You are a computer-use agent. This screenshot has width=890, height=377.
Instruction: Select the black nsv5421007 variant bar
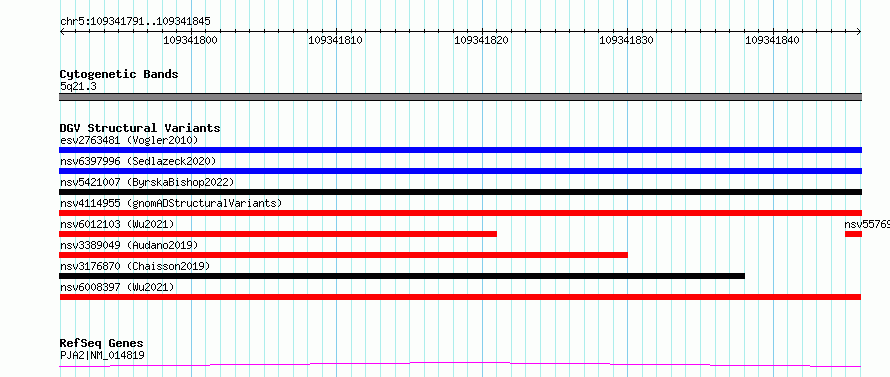pyautogui.click(x=460, y=192)
